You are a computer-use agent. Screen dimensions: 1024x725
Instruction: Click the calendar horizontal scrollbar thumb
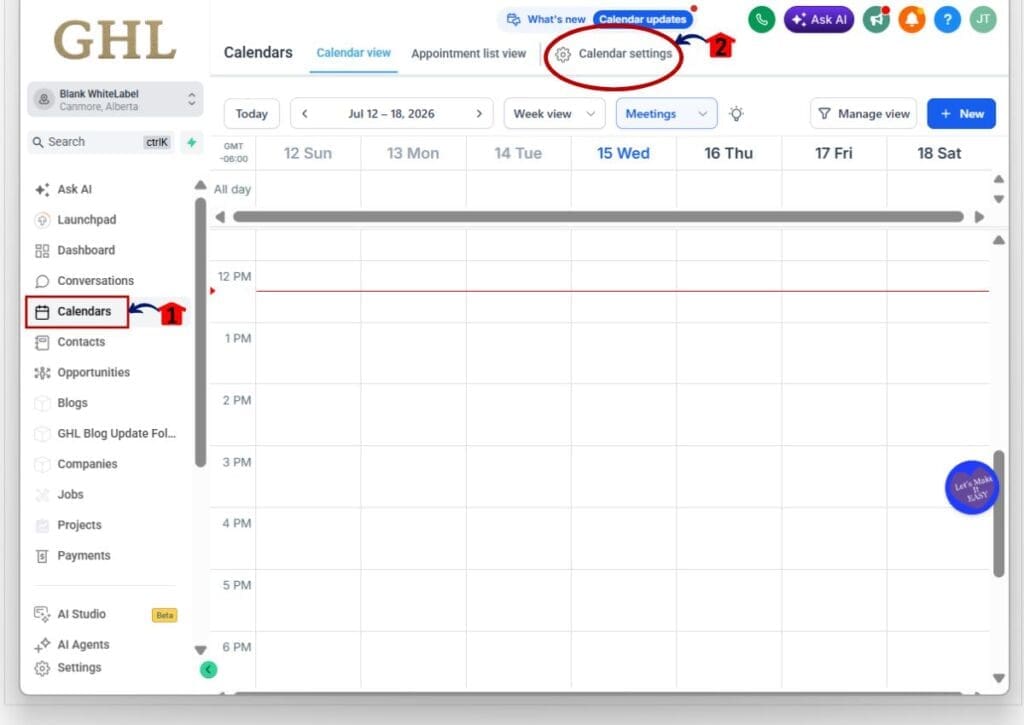(598, 217)
